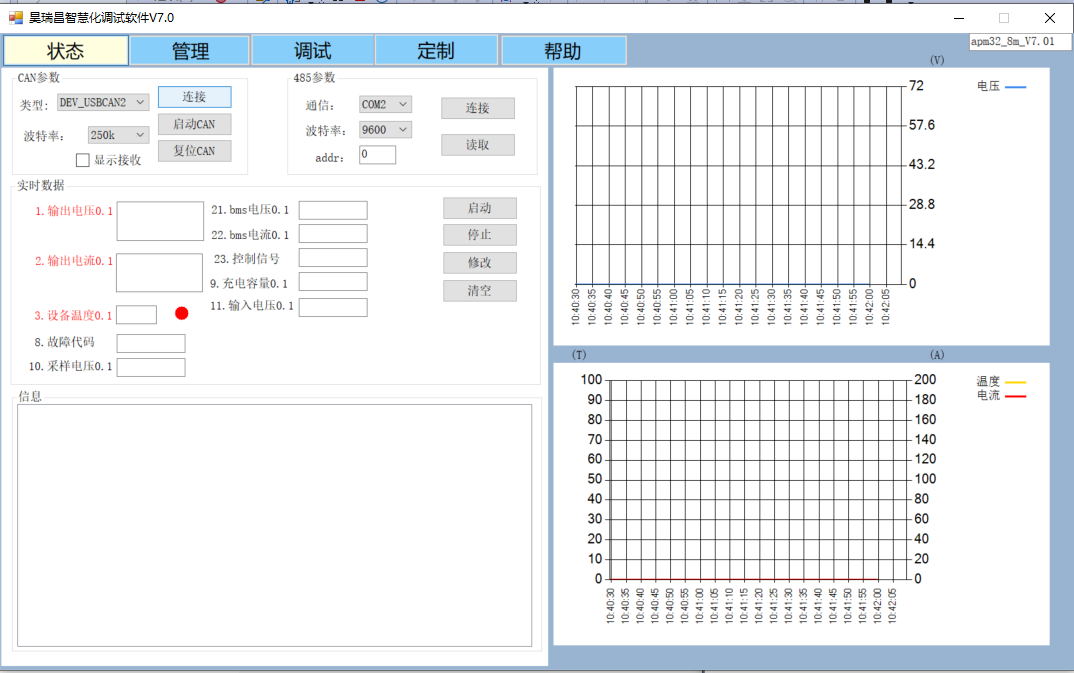Expand the CAN 波特率 250k dropdown
The height and width of the screenshot is (673, 1074).
[118, 135]
